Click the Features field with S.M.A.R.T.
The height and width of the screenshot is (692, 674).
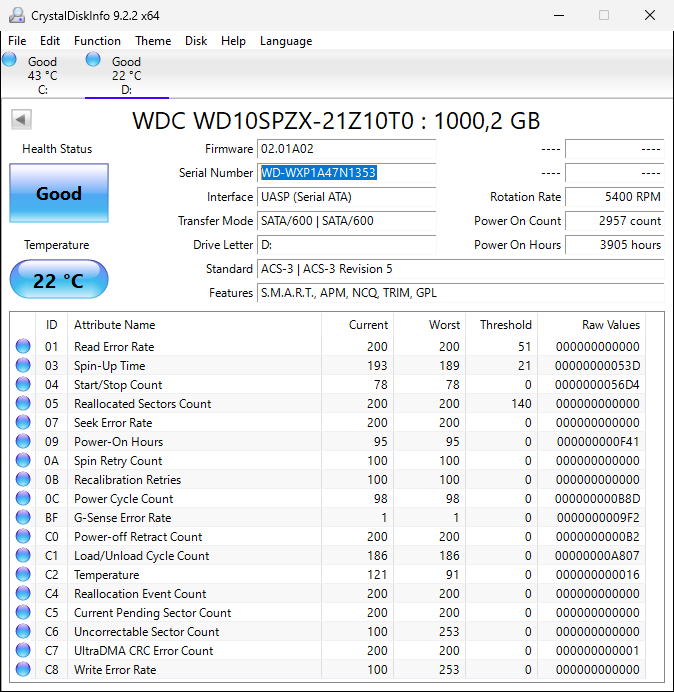pyautogui.click(x=460, y=293)
